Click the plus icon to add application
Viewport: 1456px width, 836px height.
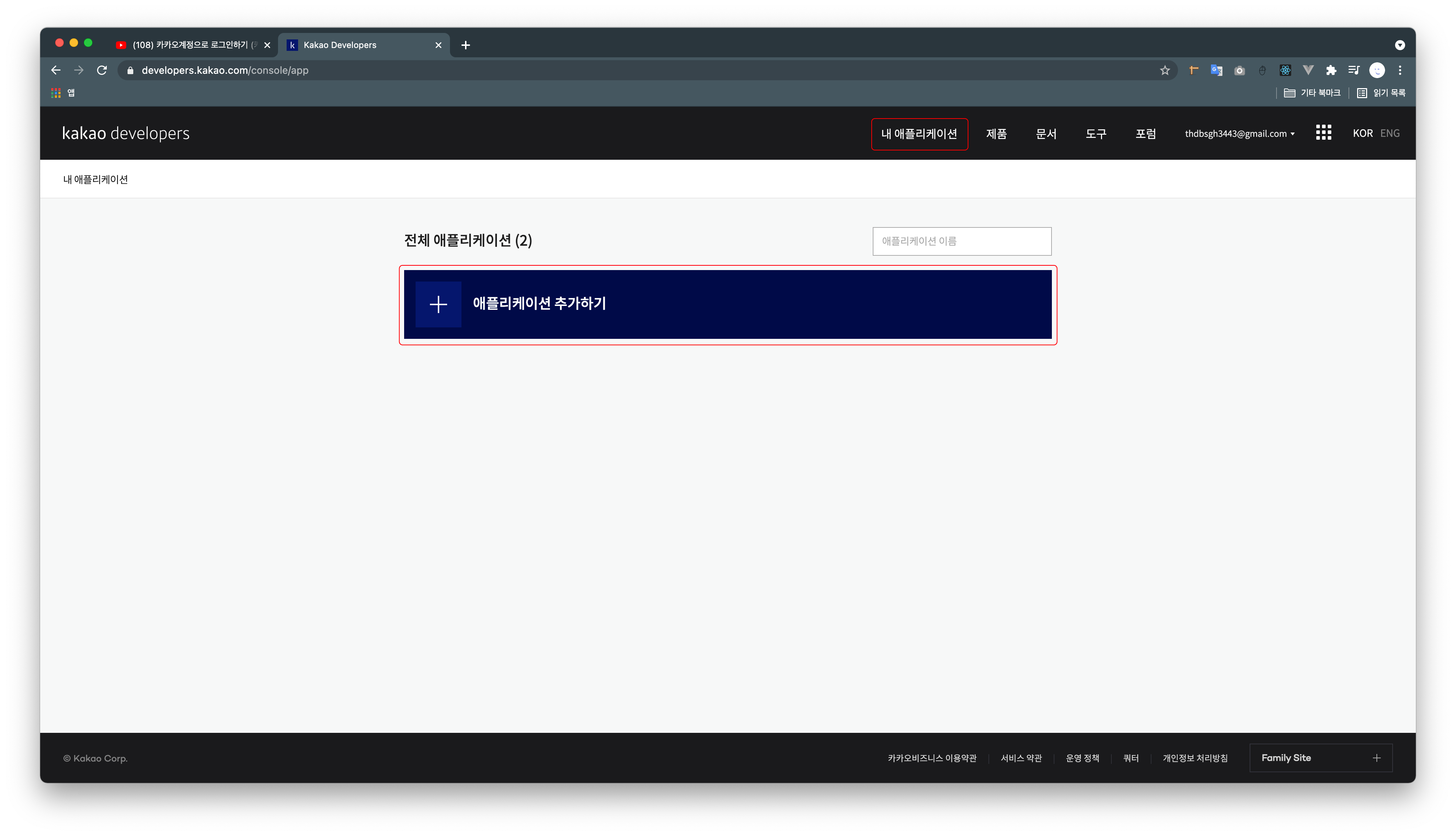[438, 304]
